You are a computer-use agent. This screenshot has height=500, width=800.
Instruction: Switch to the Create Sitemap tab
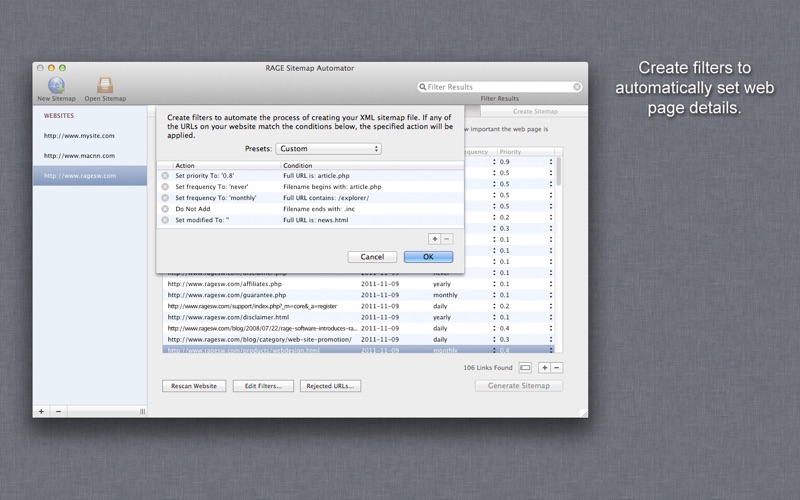pyautogui.click(x=535, y=111)
